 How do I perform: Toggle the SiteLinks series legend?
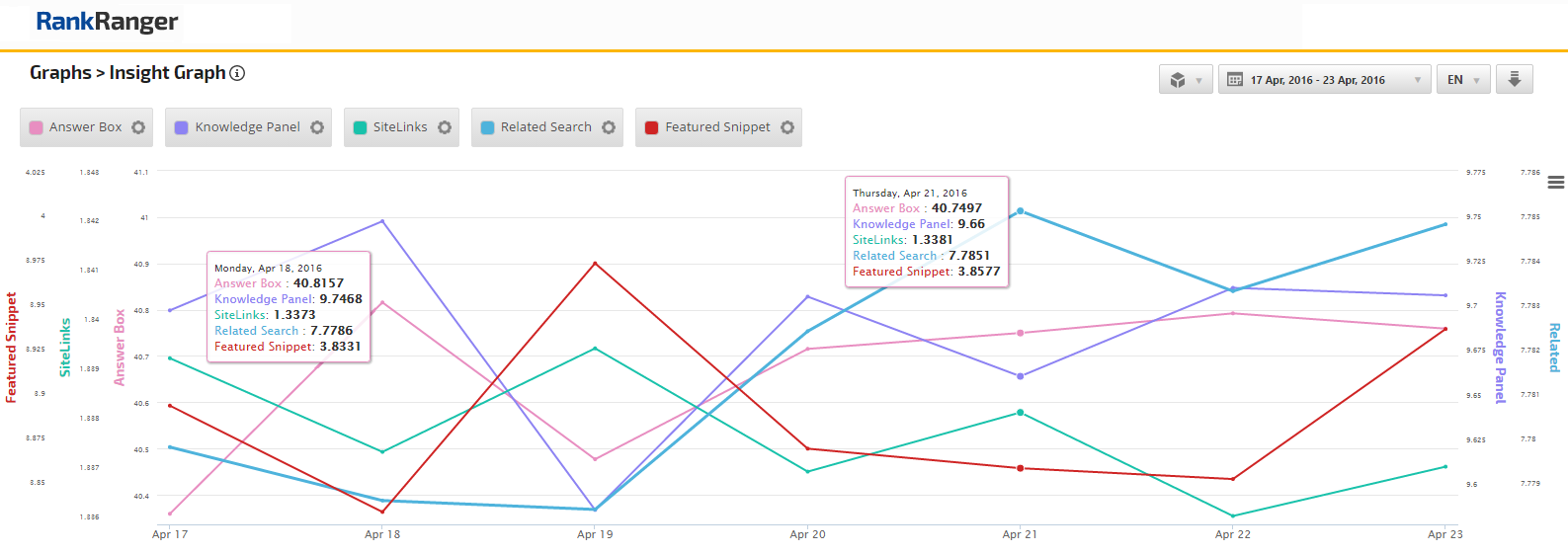tap(399, 127)
